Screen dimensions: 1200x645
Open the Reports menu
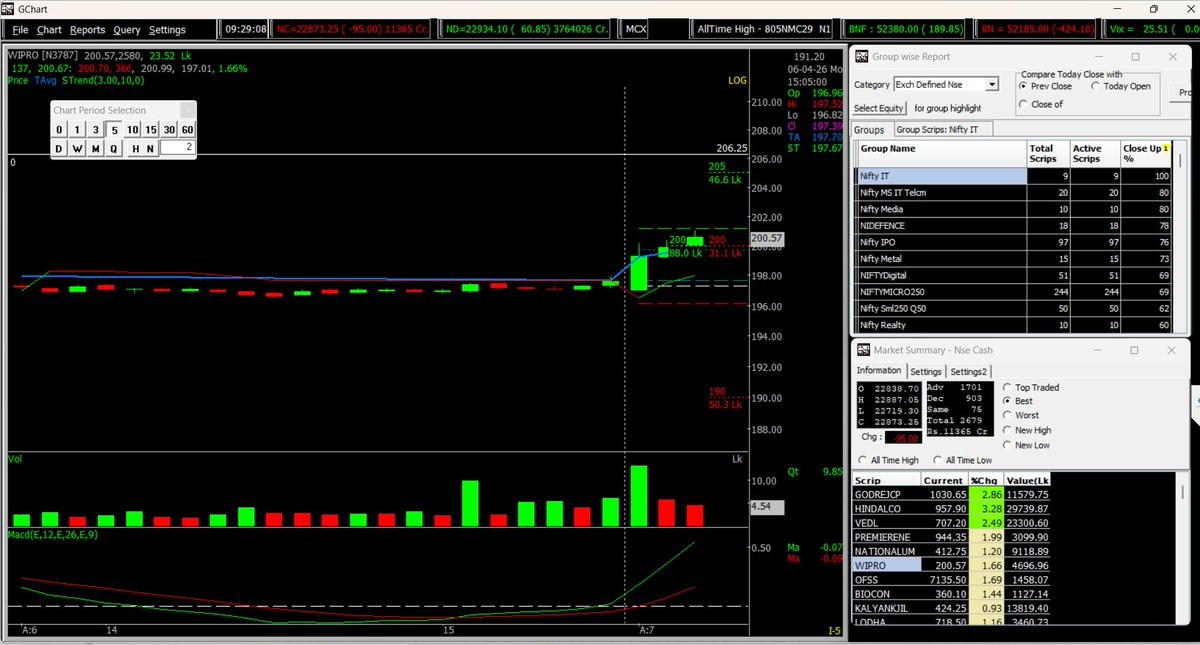[x=87, y=30]
